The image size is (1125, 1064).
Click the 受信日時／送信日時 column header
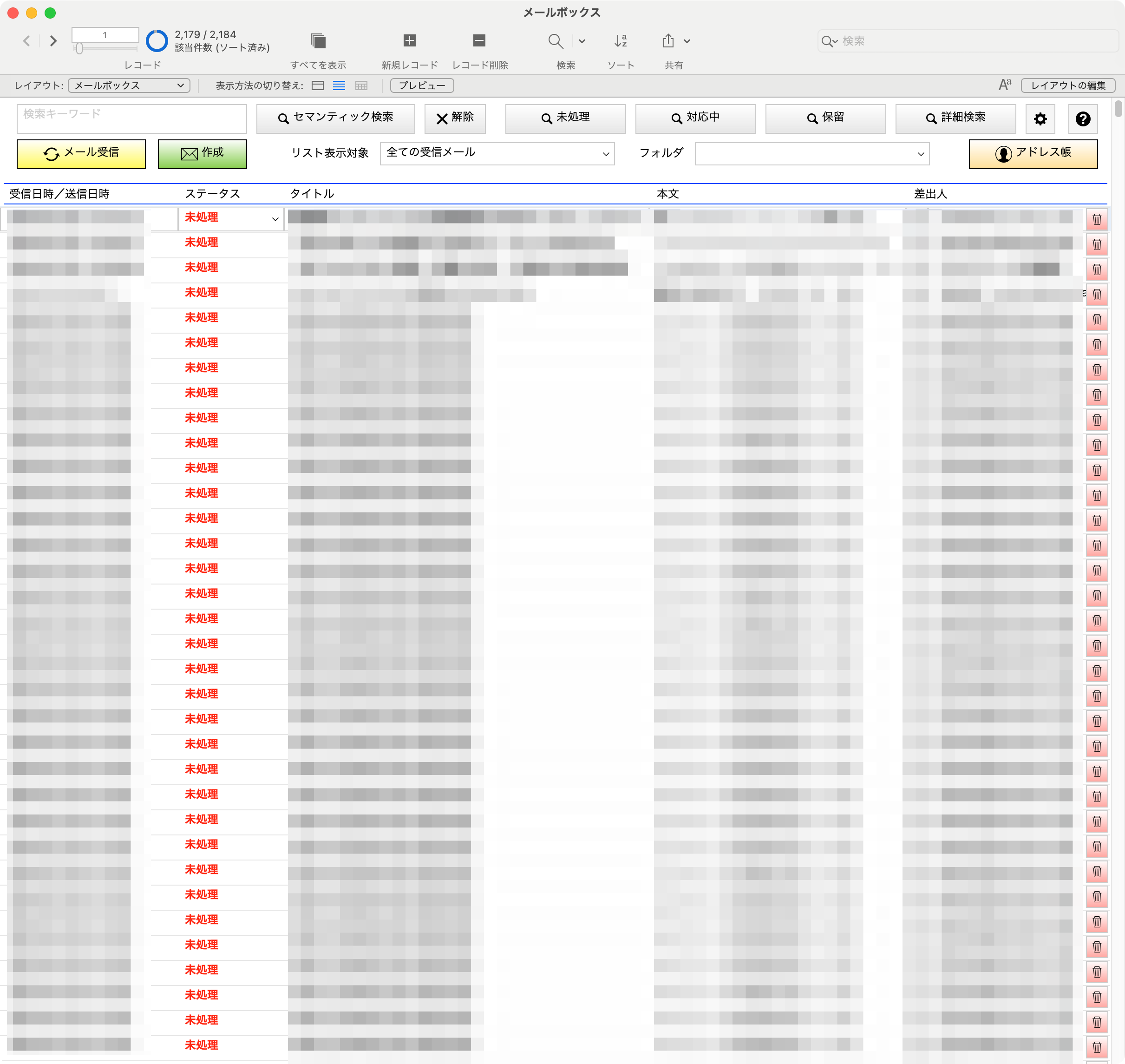pyautogui.click(x=59, y=194)
